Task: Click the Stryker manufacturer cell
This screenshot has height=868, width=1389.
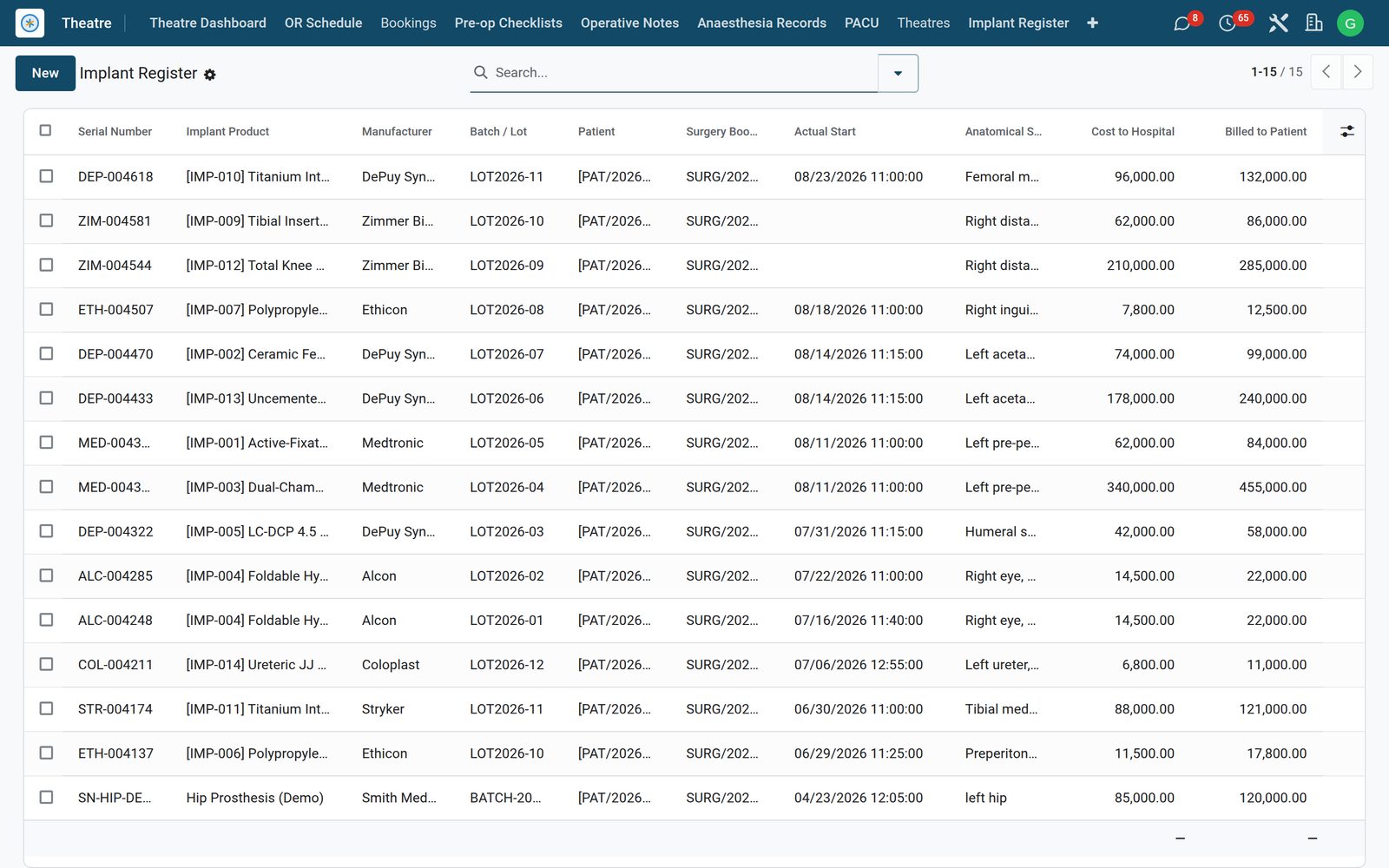Action: [x=383, y=709]
